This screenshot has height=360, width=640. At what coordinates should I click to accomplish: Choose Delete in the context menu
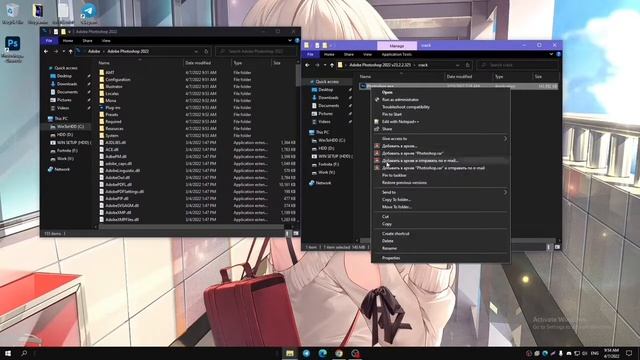440,241
